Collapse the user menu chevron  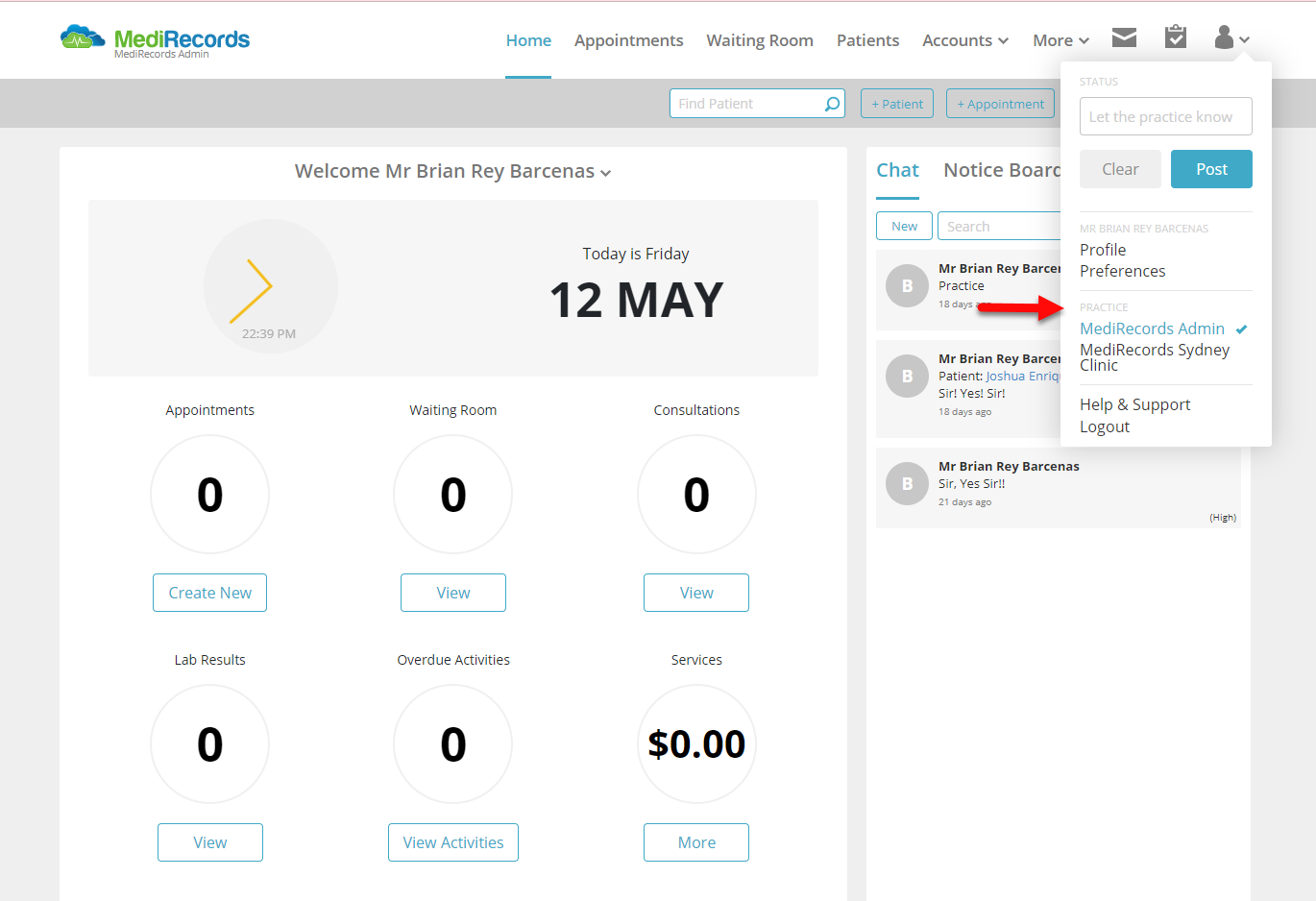tap(1244, 39)
